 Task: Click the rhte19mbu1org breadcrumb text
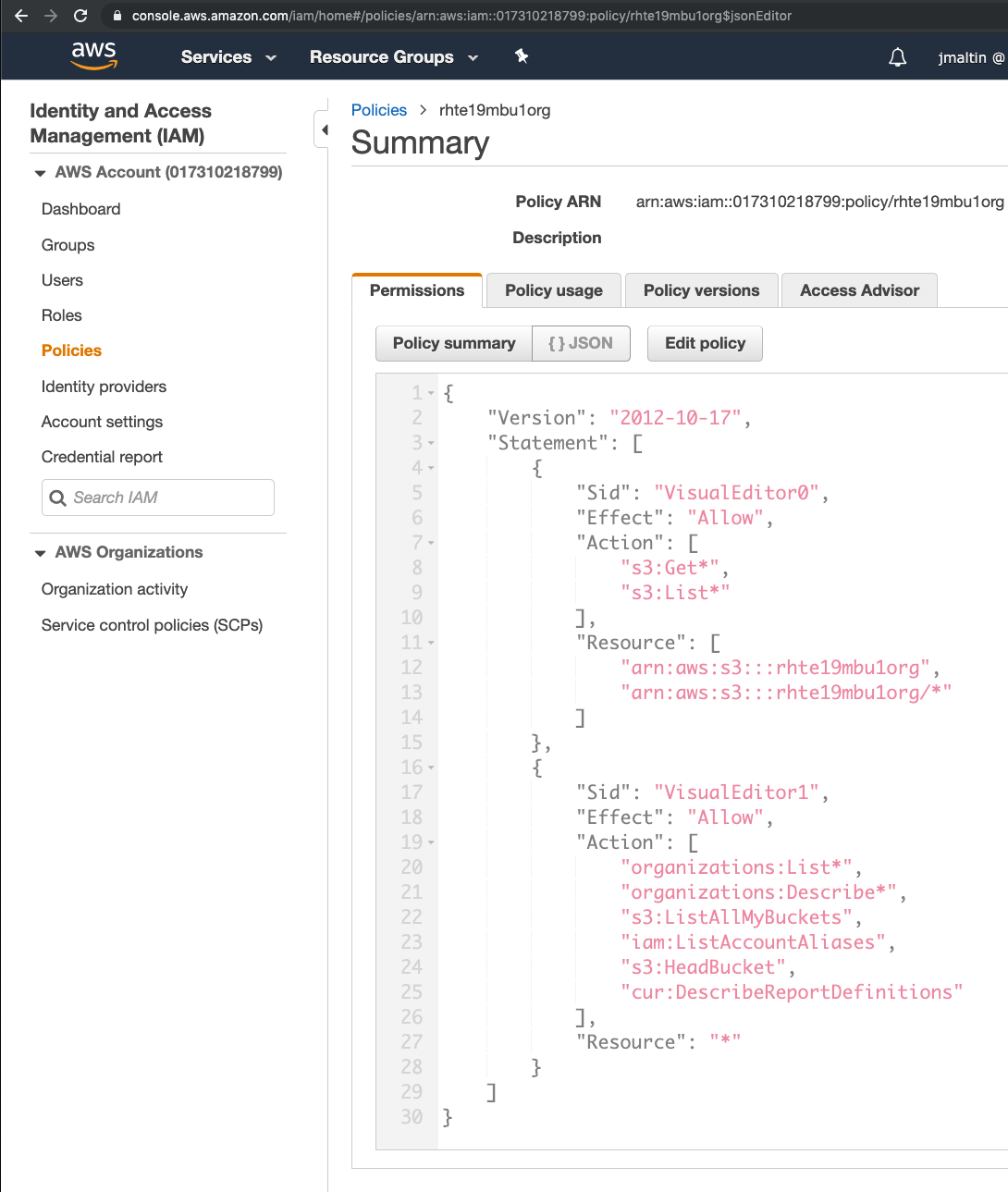(x=495, y=110)
